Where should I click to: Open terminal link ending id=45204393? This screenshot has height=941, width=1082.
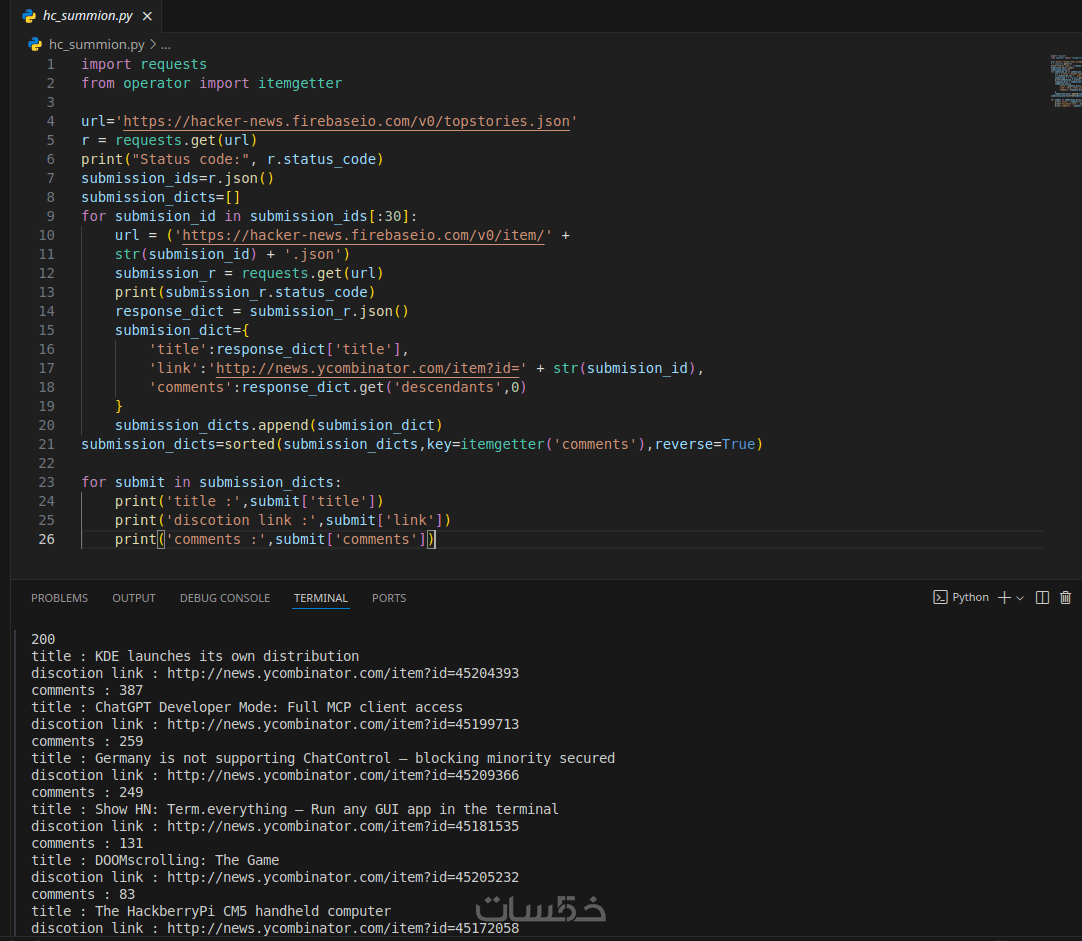coord(343,673)
